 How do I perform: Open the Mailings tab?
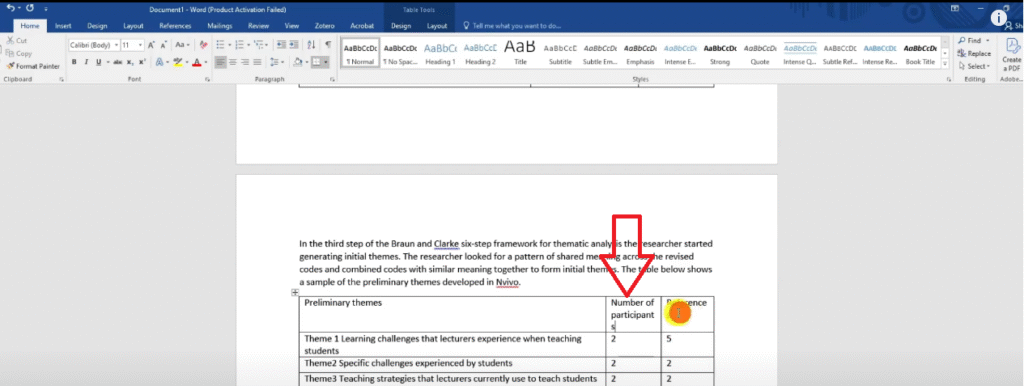(x=219, y=26)
